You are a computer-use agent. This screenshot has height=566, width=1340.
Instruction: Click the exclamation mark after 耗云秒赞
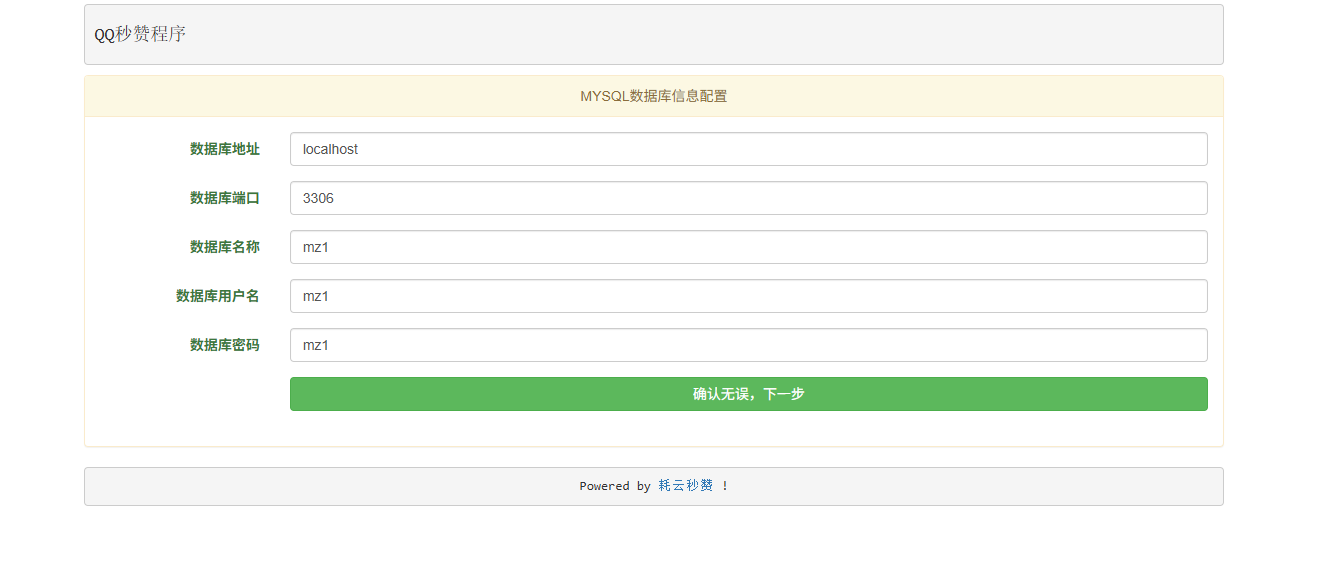click(725, 486)
